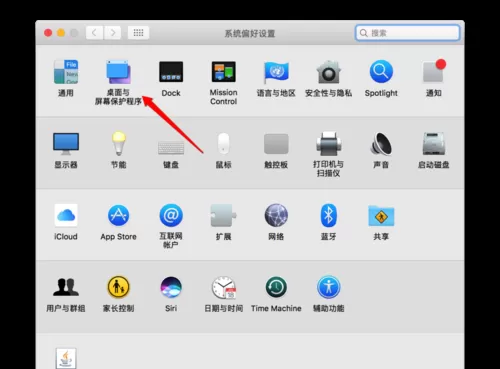500x369 pixels.
Task: Close the 系统偏好设置 window
Action: coord(48,33)
